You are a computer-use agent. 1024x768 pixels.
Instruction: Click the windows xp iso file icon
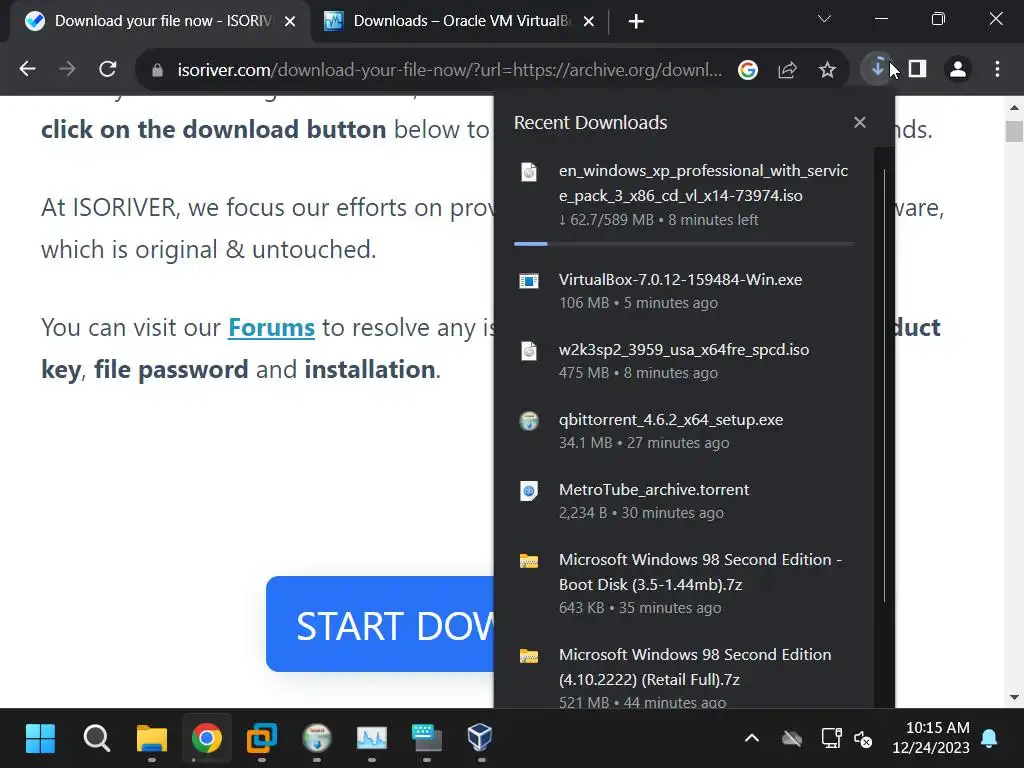click(528, 172)
